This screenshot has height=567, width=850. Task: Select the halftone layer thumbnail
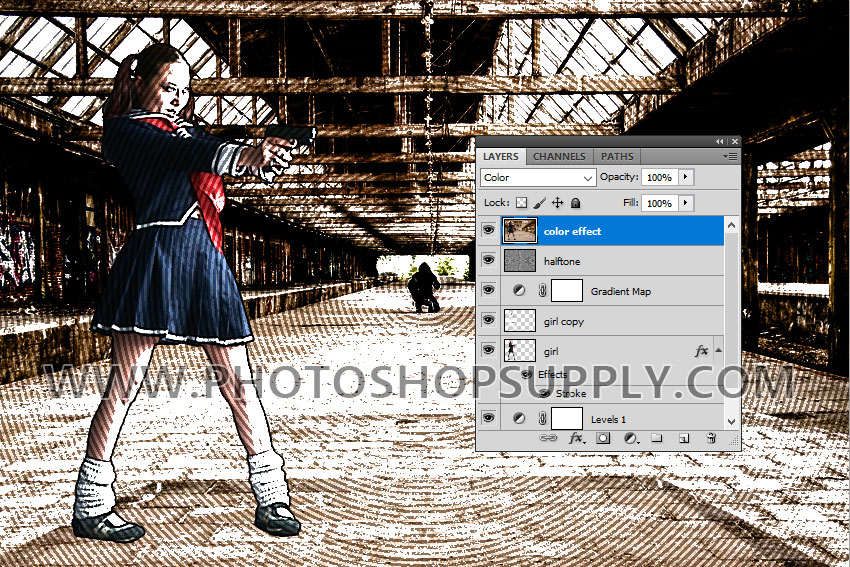pos(520,261)
